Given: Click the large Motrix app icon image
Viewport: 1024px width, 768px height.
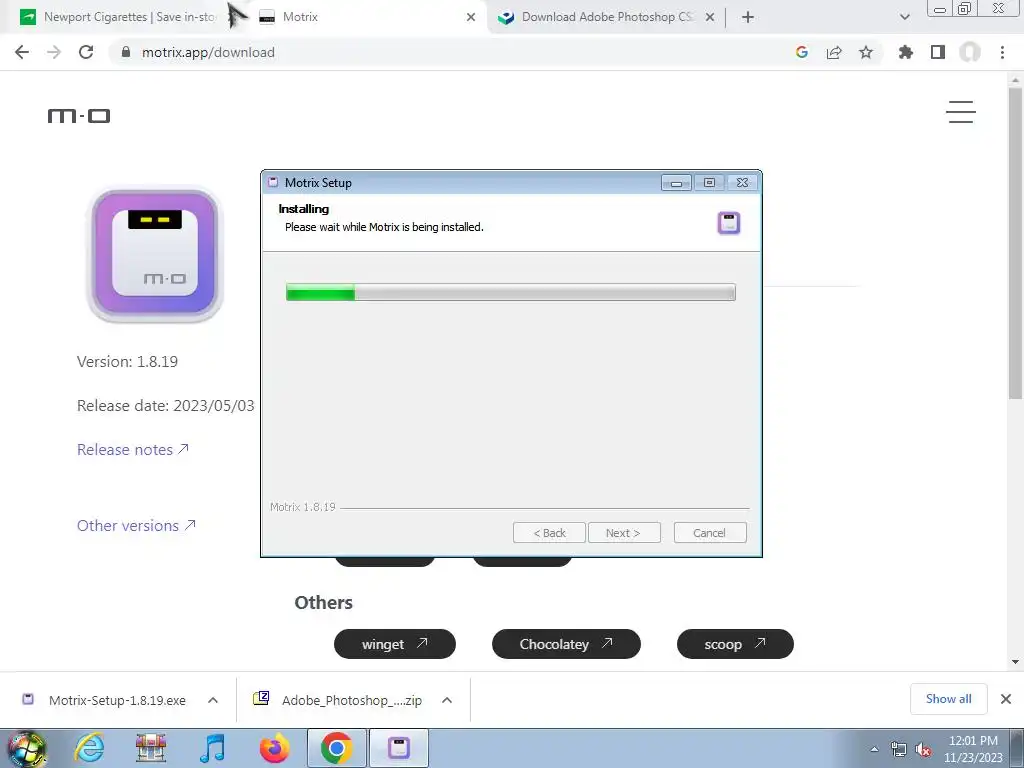Looking at the screenshot, I should click(155, 254).
